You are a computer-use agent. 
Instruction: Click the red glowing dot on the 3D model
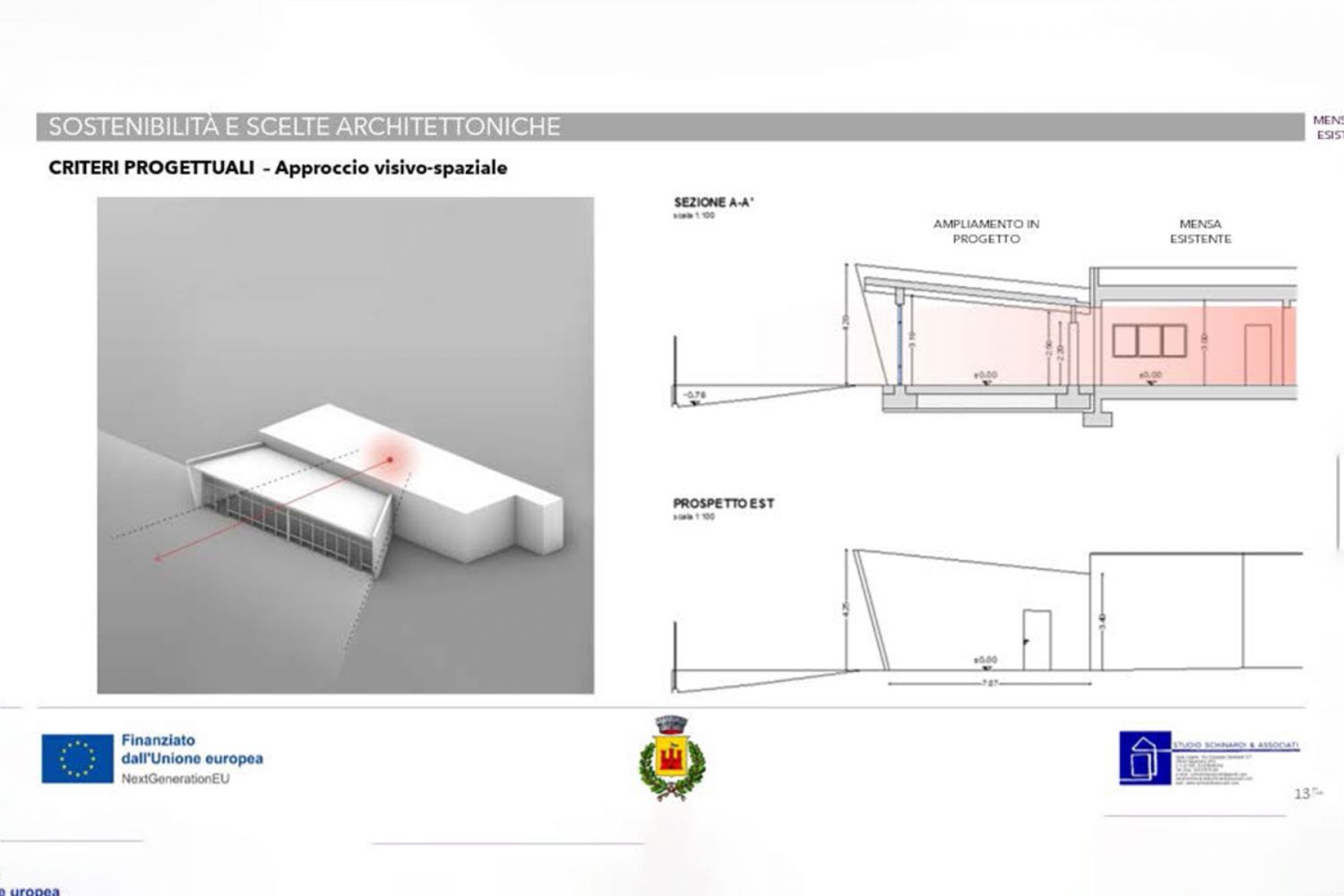(391, 460)
